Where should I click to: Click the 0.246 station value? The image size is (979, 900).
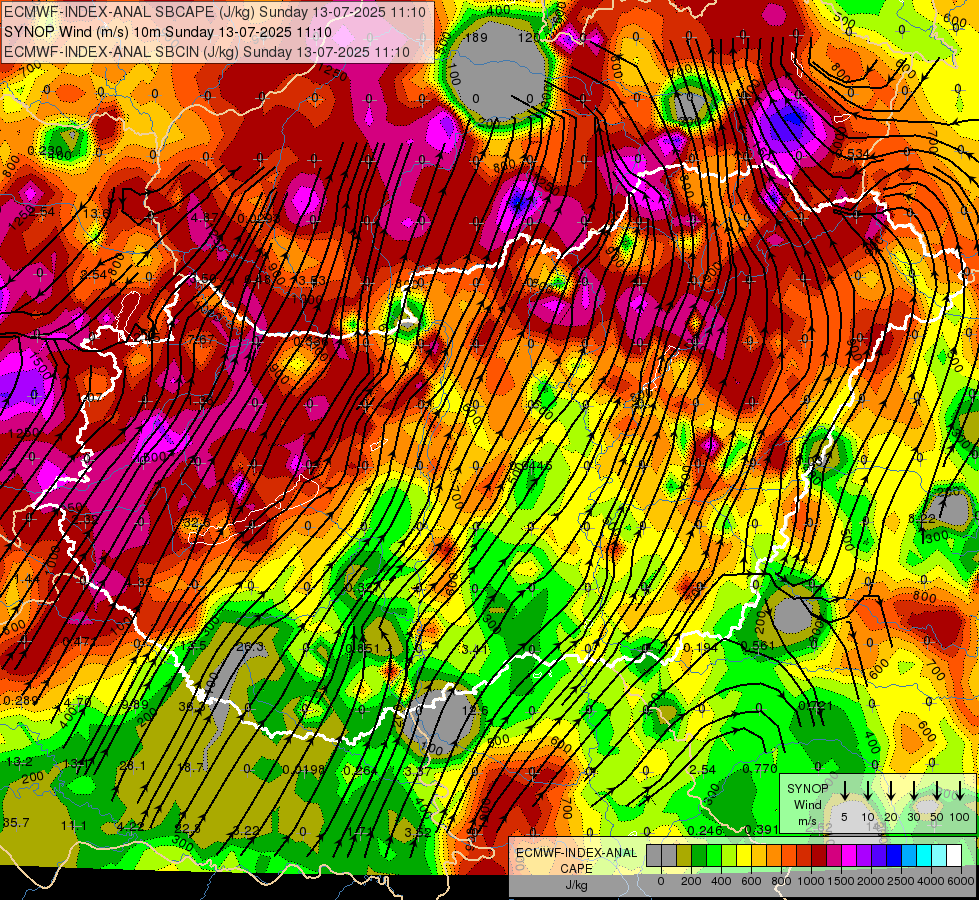(705, 830)
